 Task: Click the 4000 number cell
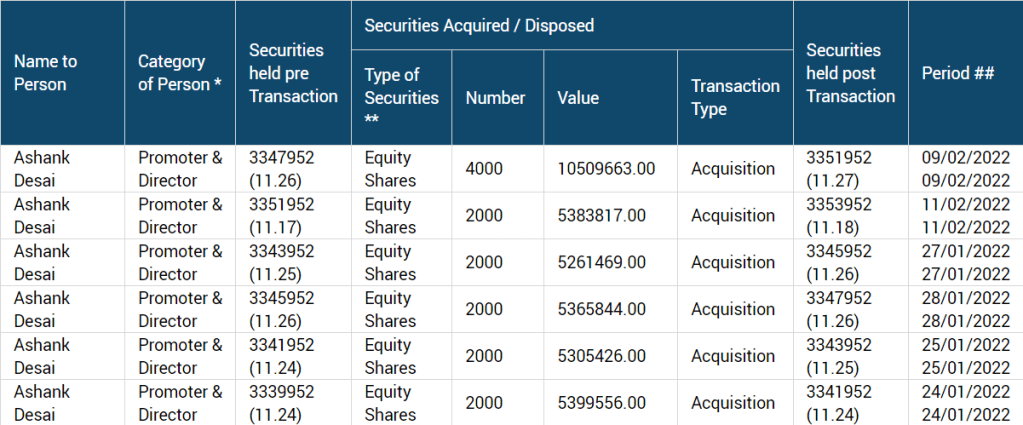coord(486,169)
